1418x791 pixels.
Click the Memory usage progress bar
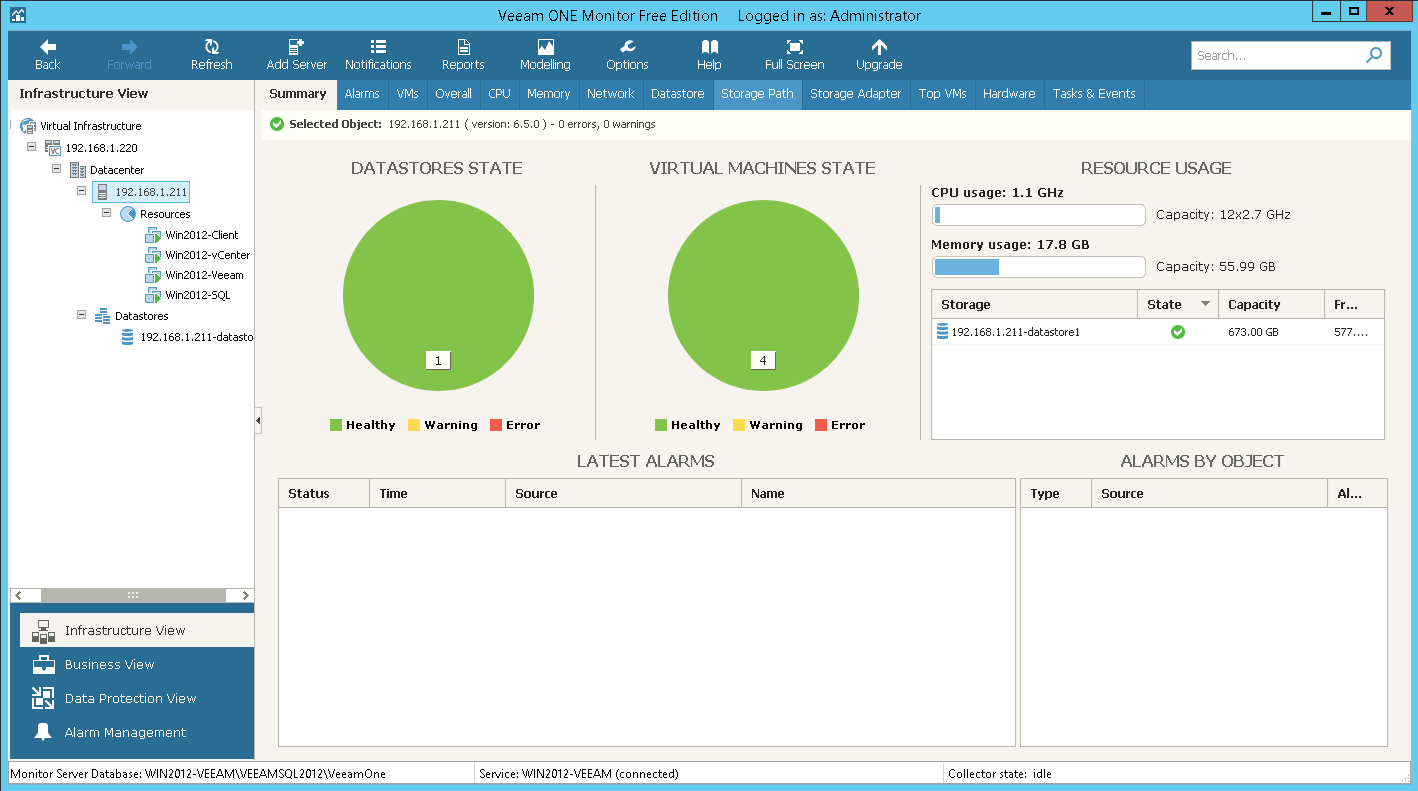click(1038, 267)
